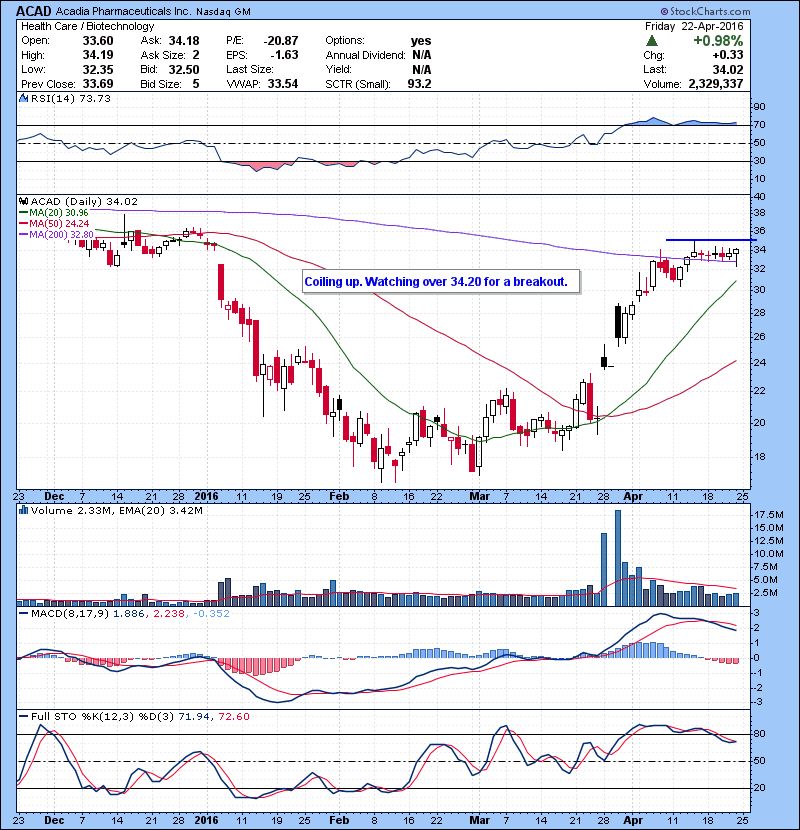Click the EPS -1.63 value
Screen dimensions: 800x830
point(284,55)
